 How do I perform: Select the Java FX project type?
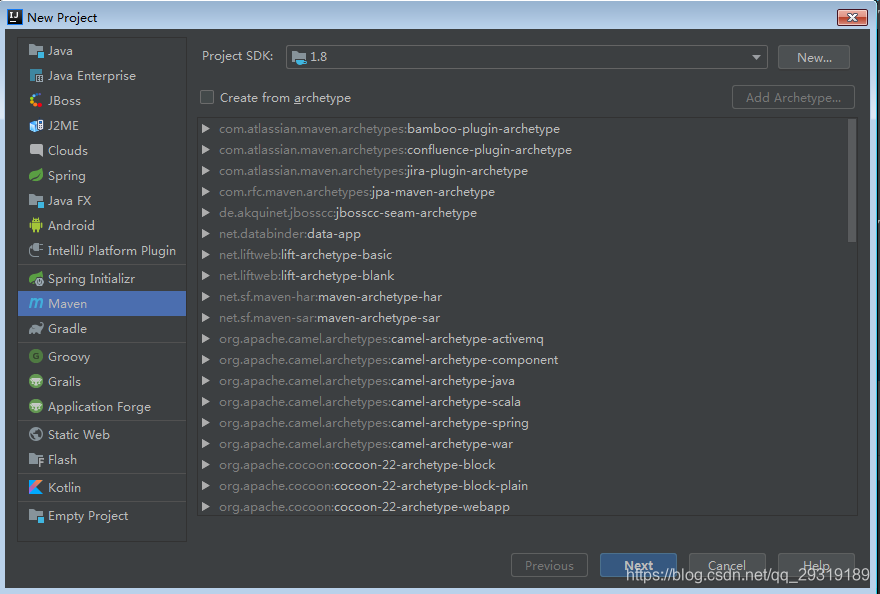(64, 200)
